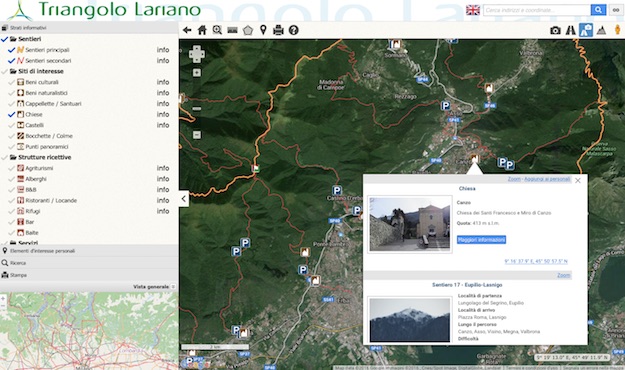Click the camera icon at top right
The width and height of the screenshot is (625, 370).
555,30
